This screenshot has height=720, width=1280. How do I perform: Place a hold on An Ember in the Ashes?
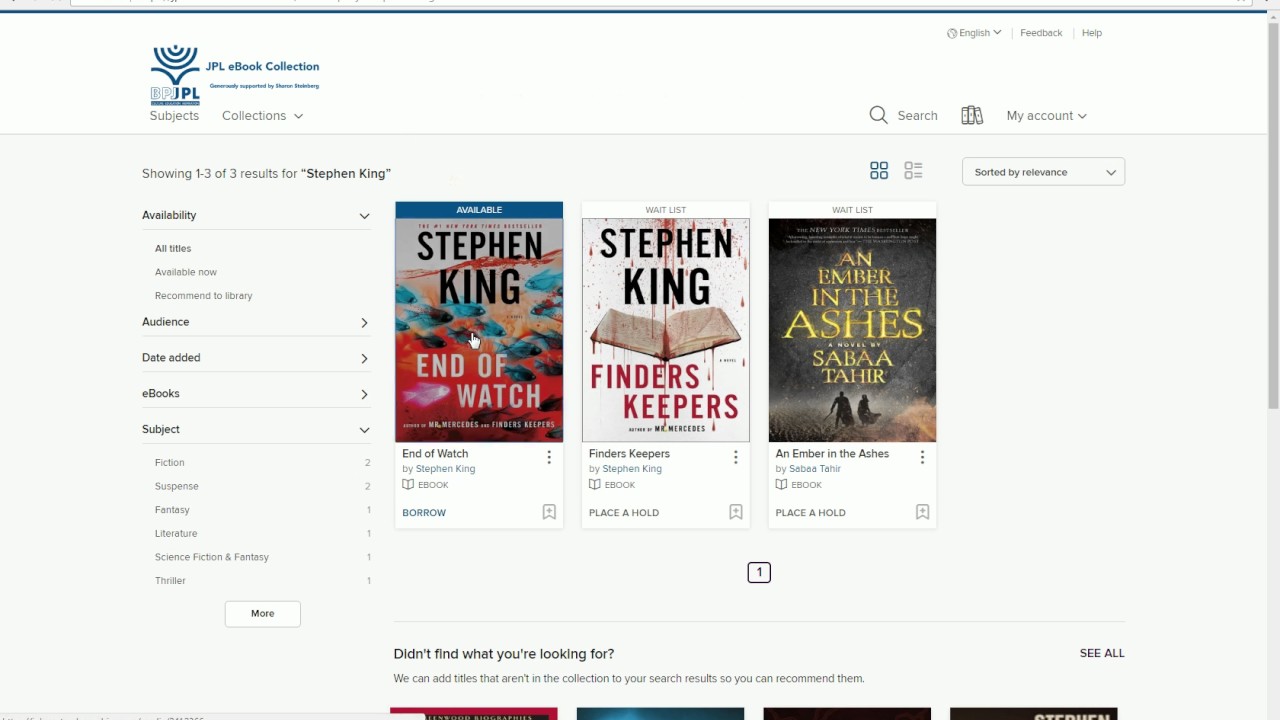click(x=810, y=513)
